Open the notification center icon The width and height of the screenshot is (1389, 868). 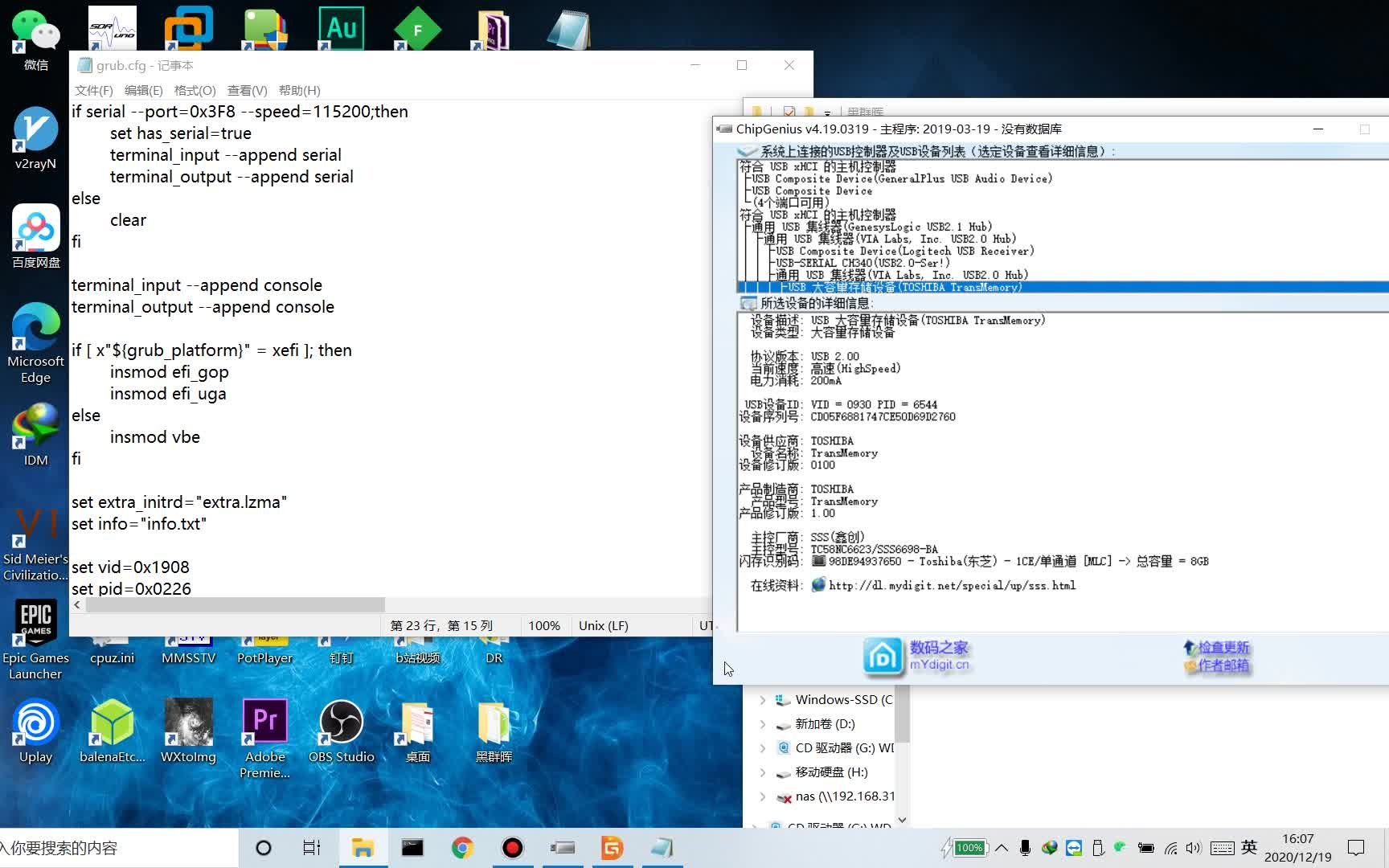pos(1356,848)
